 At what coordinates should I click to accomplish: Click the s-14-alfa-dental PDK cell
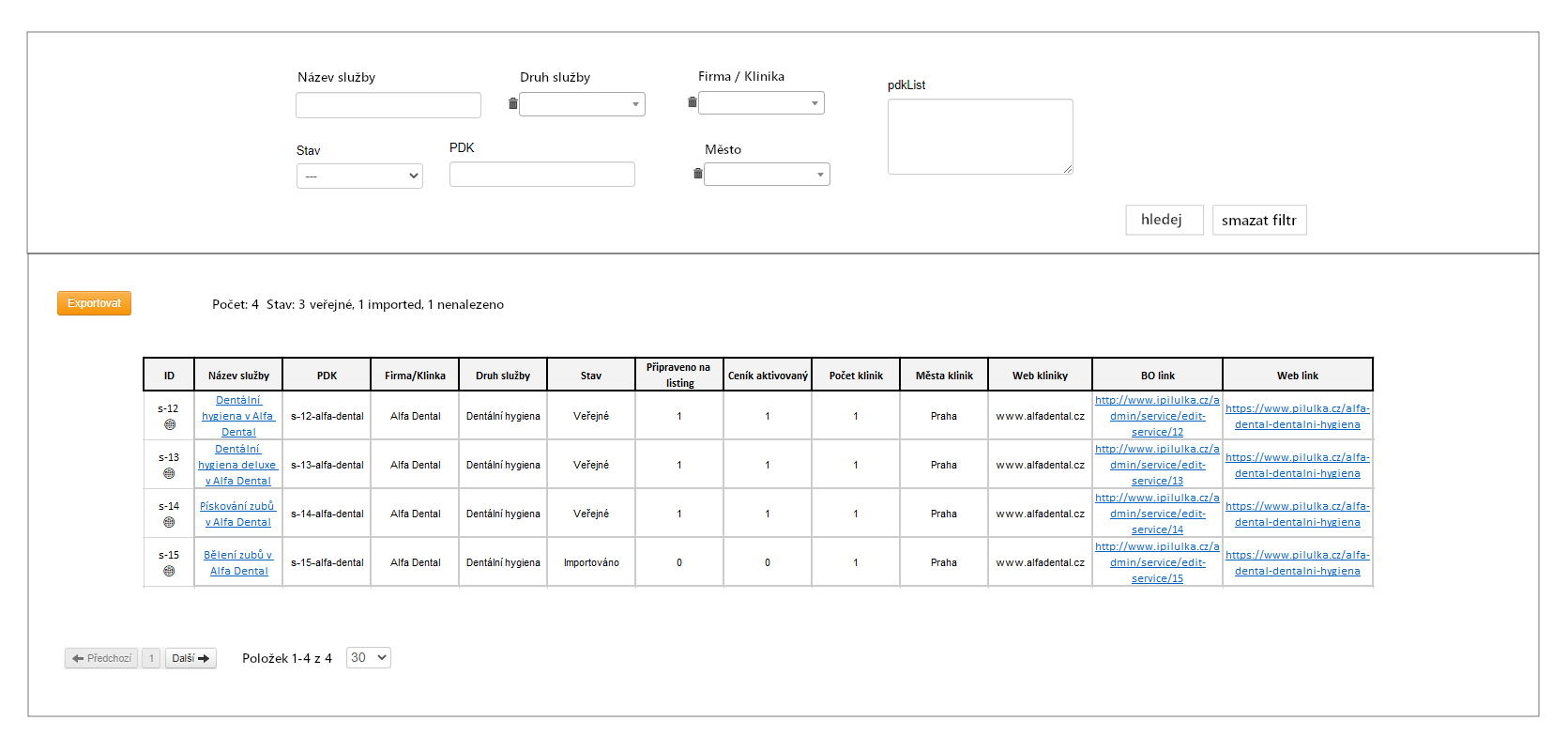327,514
